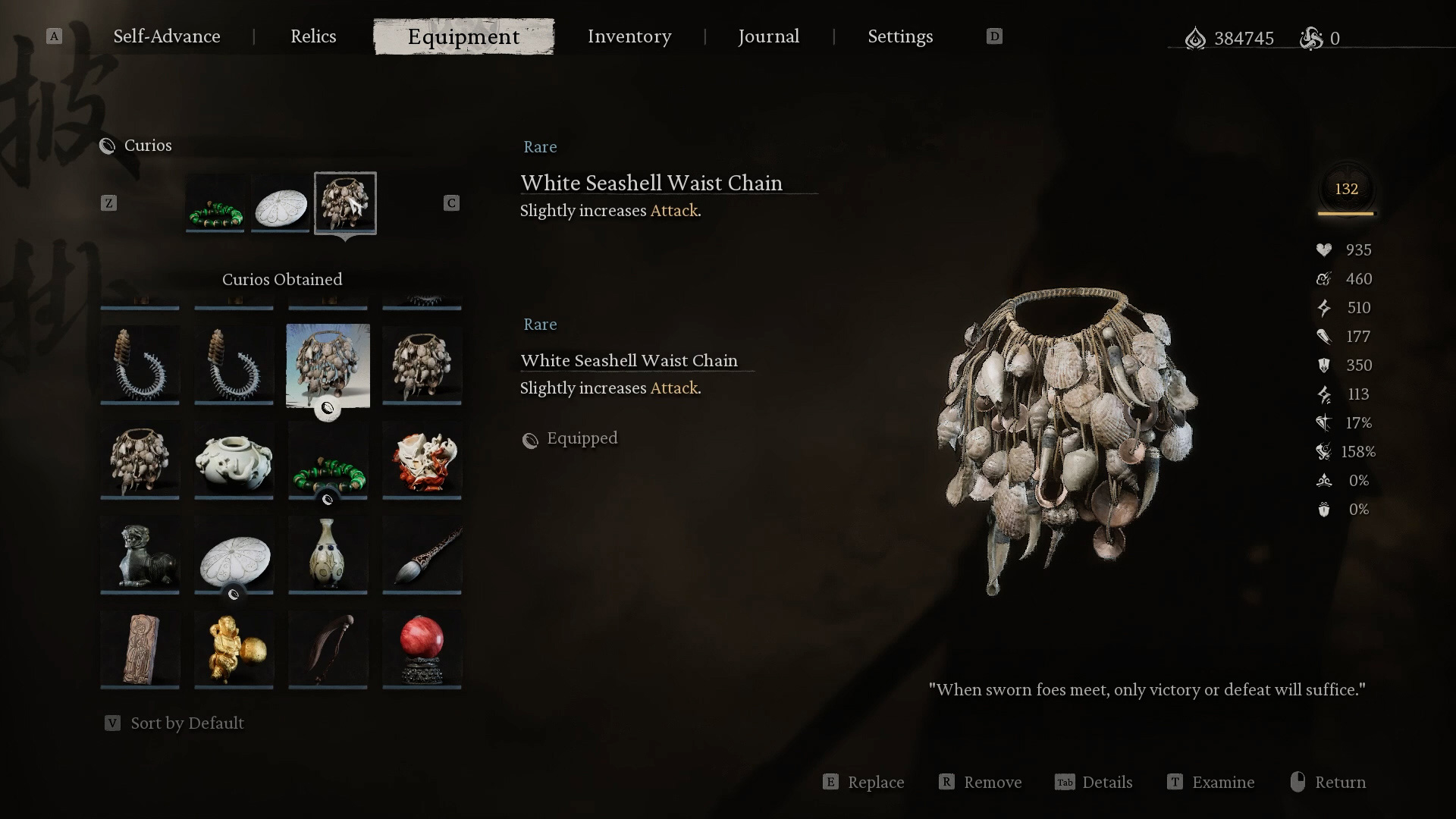This screenshot has height=819, width=1456.
Task: Choose the carved wooden tablet curio
Action: click(140, 649)
